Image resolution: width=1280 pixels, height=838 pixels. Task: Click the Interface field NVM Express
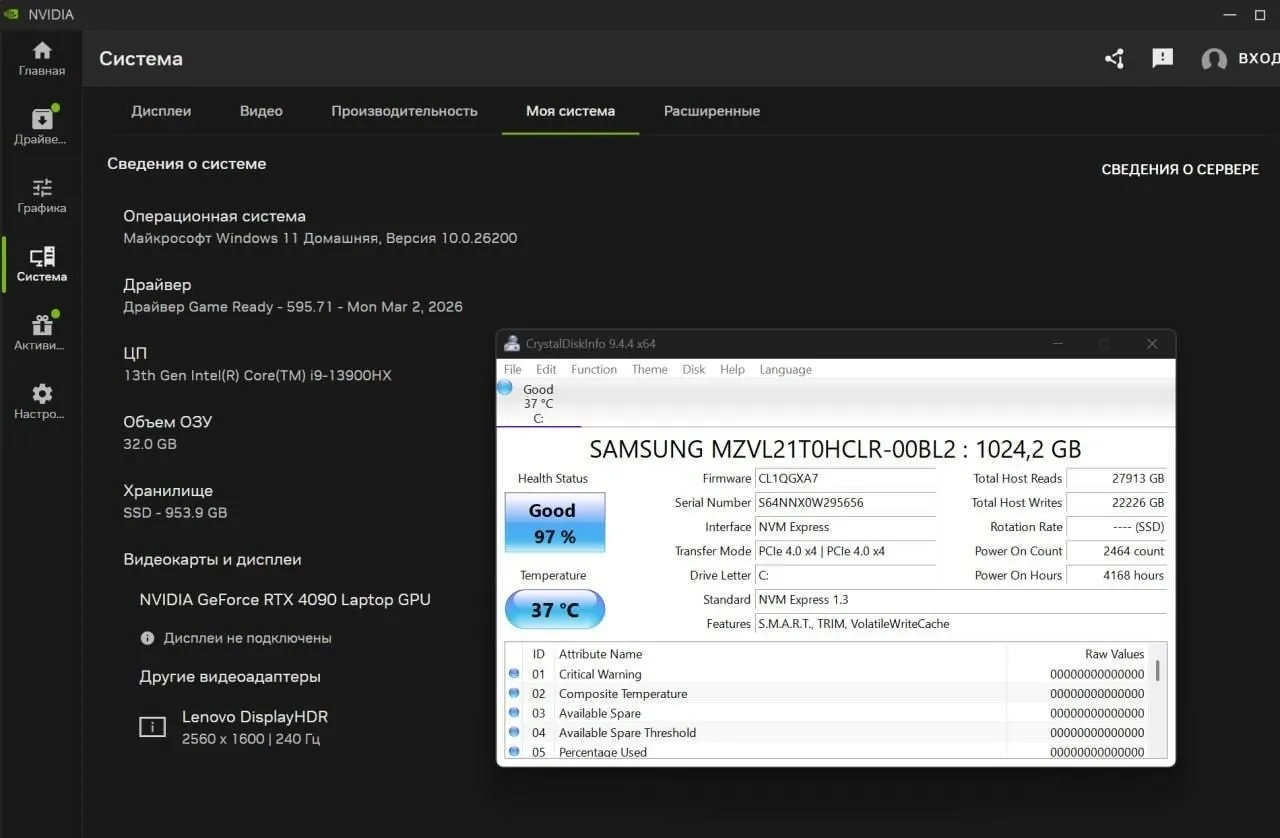(x=845, y=527)
